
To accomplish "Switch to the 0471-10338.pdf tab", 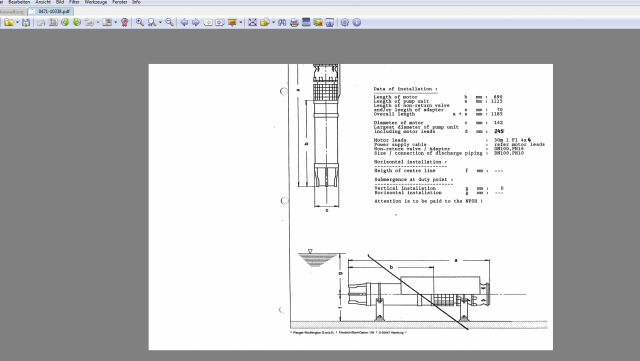I will [x=51, y=11].
